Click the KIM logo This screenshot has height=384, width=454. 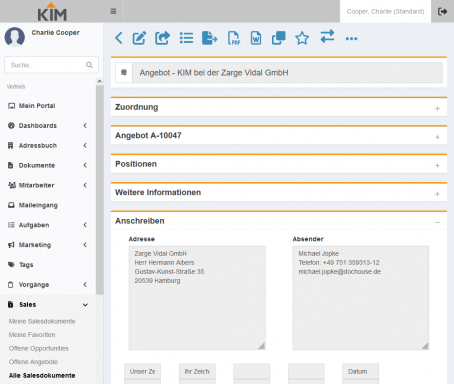52,12
